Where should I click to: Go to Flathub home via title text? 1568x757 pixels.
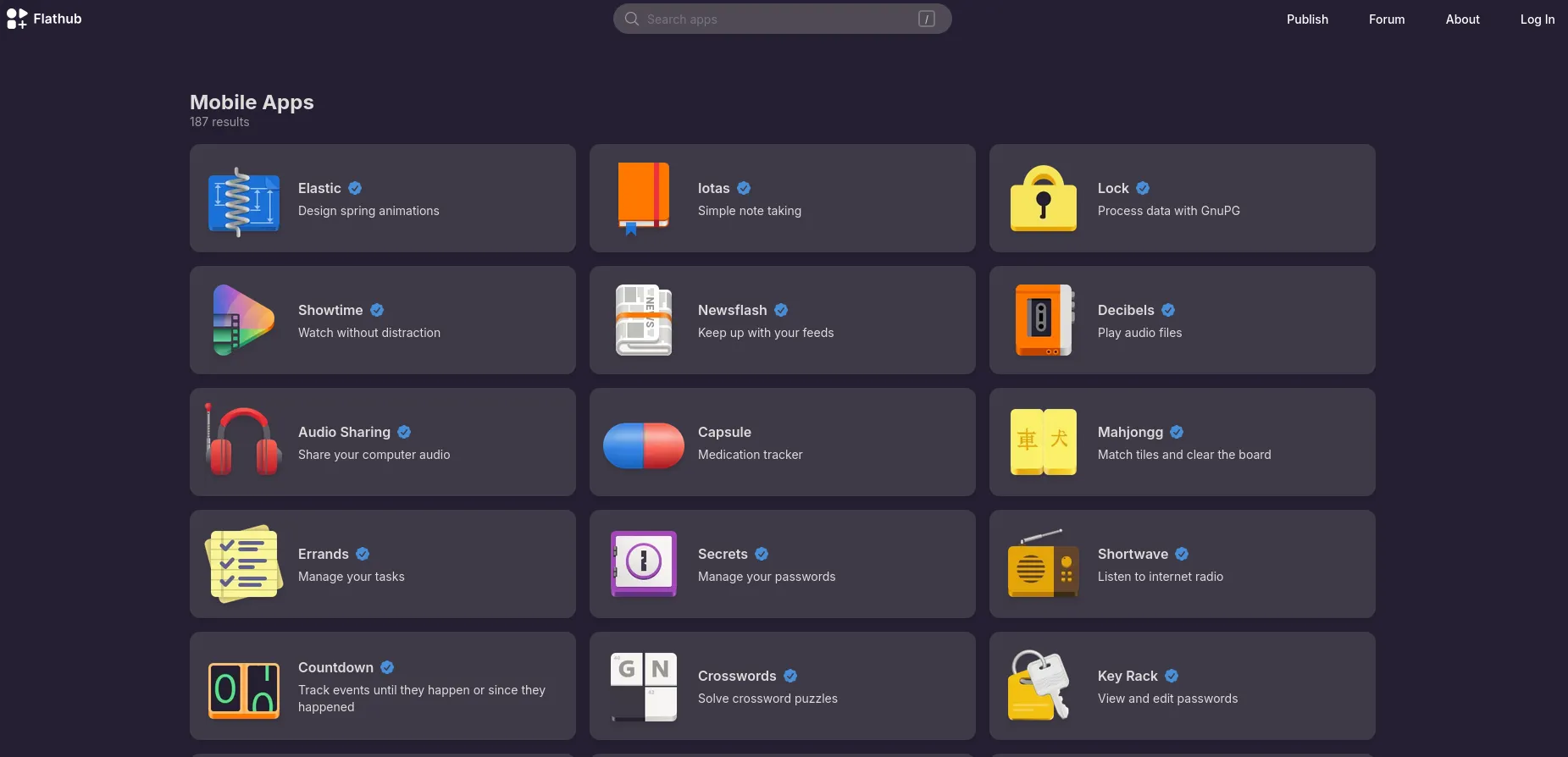[x=58, y=19]
